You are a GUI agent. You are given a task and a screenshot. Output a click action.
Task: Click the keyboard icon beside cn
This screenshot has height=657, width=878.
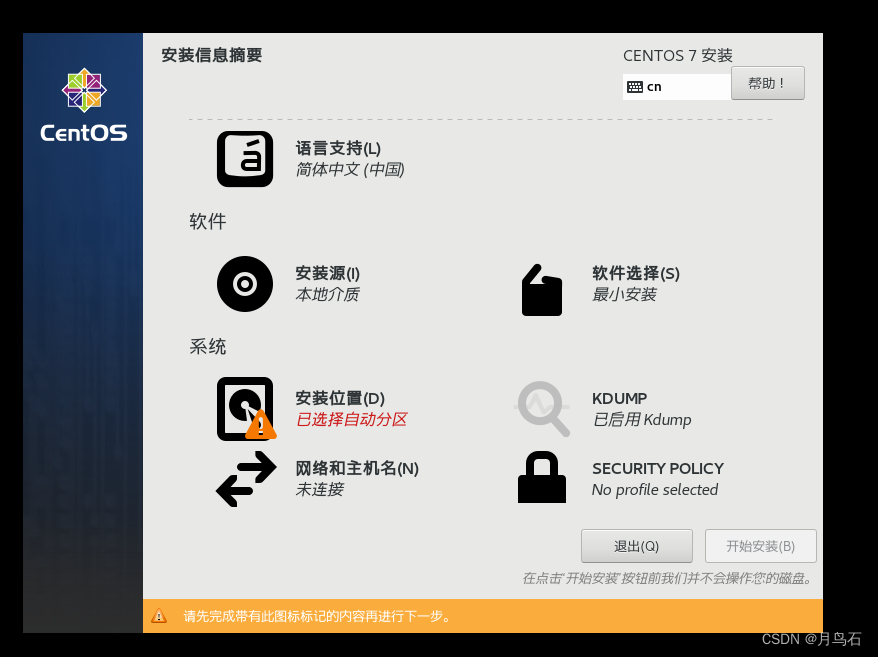[x=634, y=87]
